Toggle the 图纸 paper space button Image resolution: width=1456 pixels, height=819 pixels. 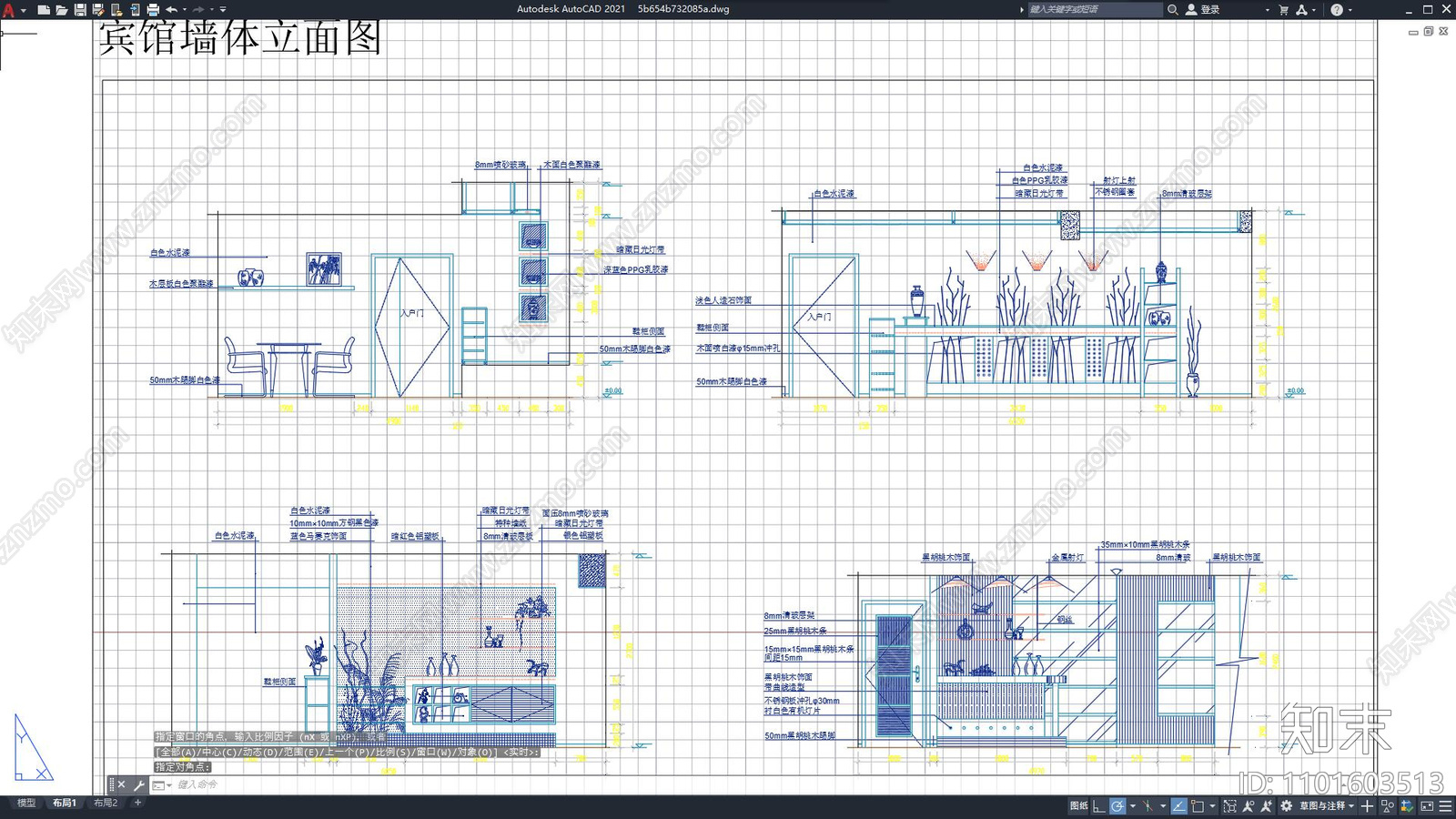tap(1078, 805)
